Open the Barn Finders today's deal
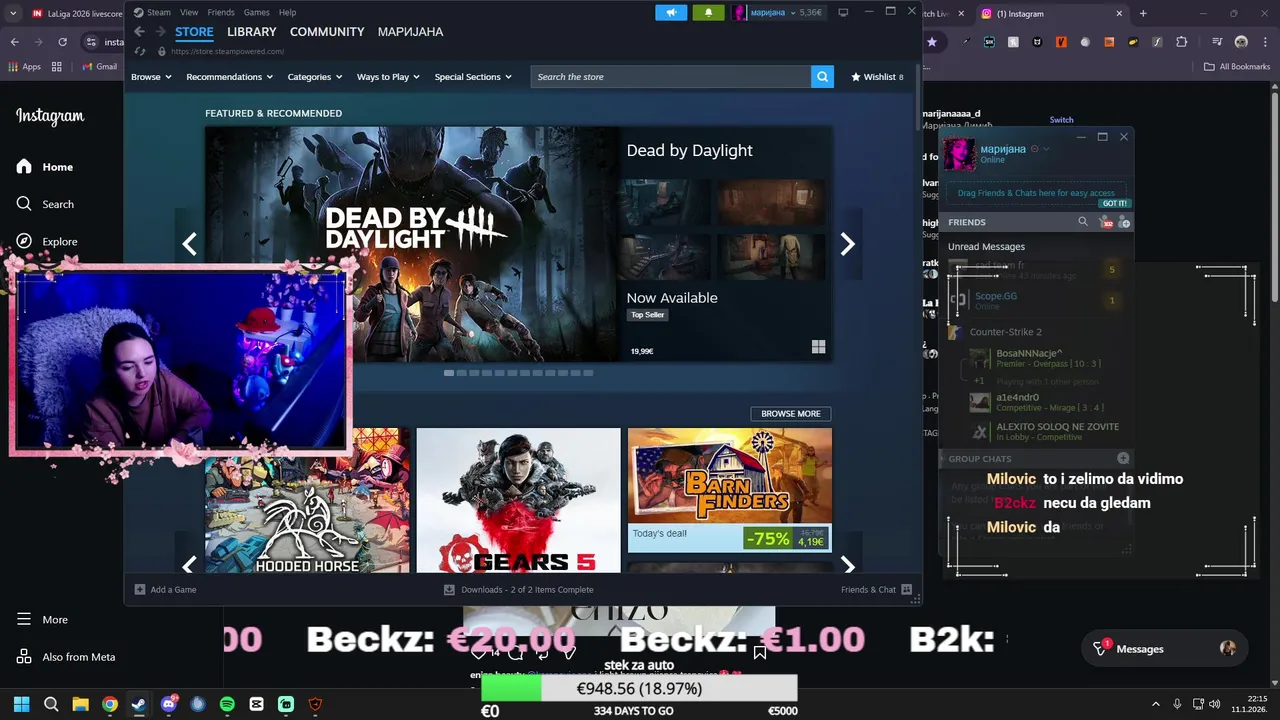This screenshot has width=1280, height=720. click(730, 490)
